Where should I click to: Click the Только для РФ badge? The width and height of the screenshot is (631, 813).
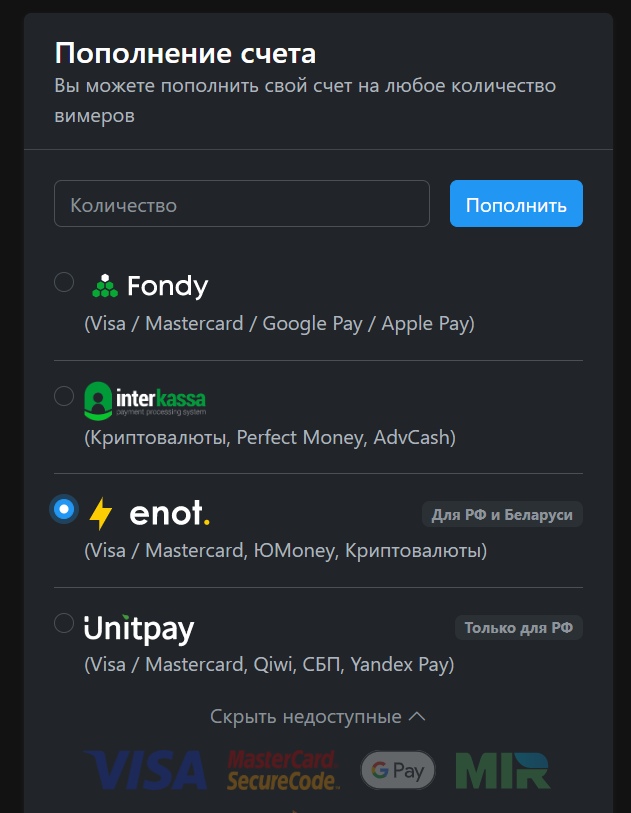coord(518,628)
